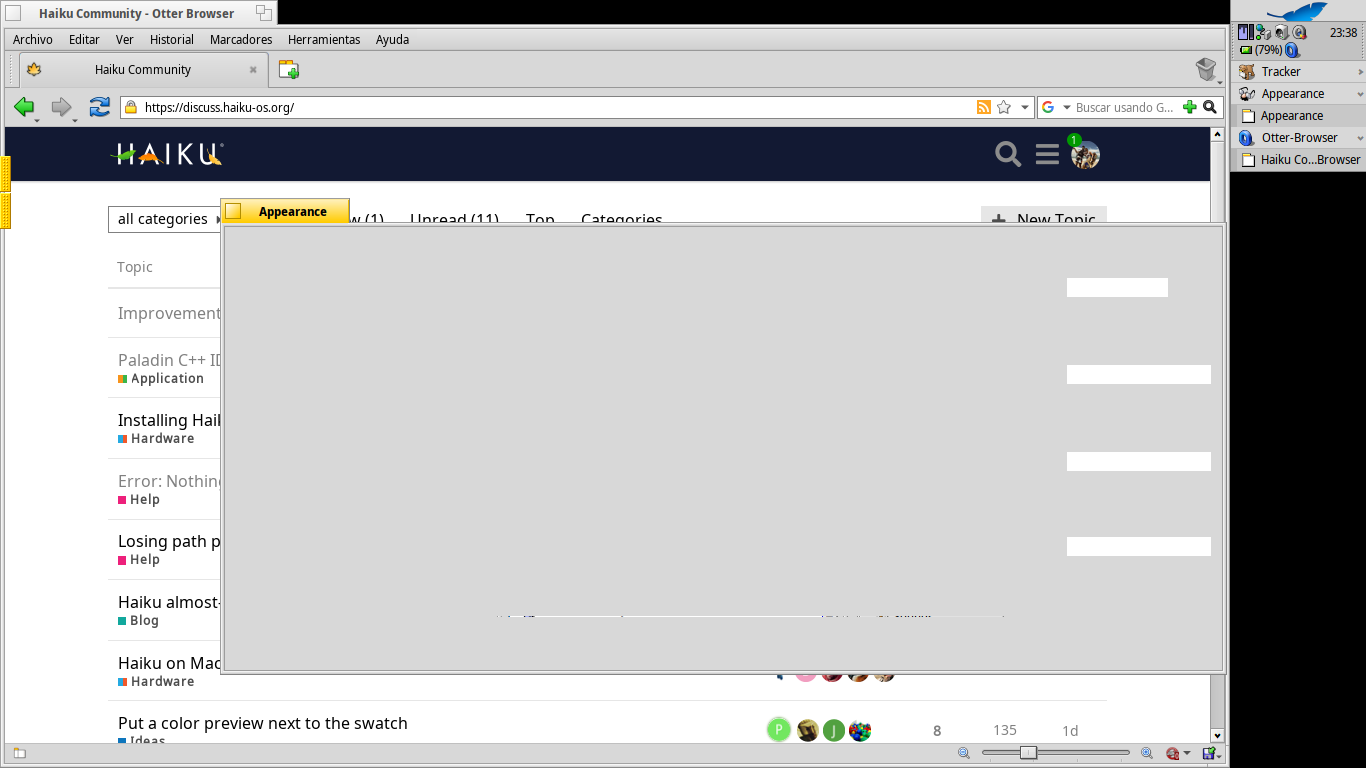The image size is (1366, 768).
Task: Click the Blog category tag
Action: click(138, 620)
